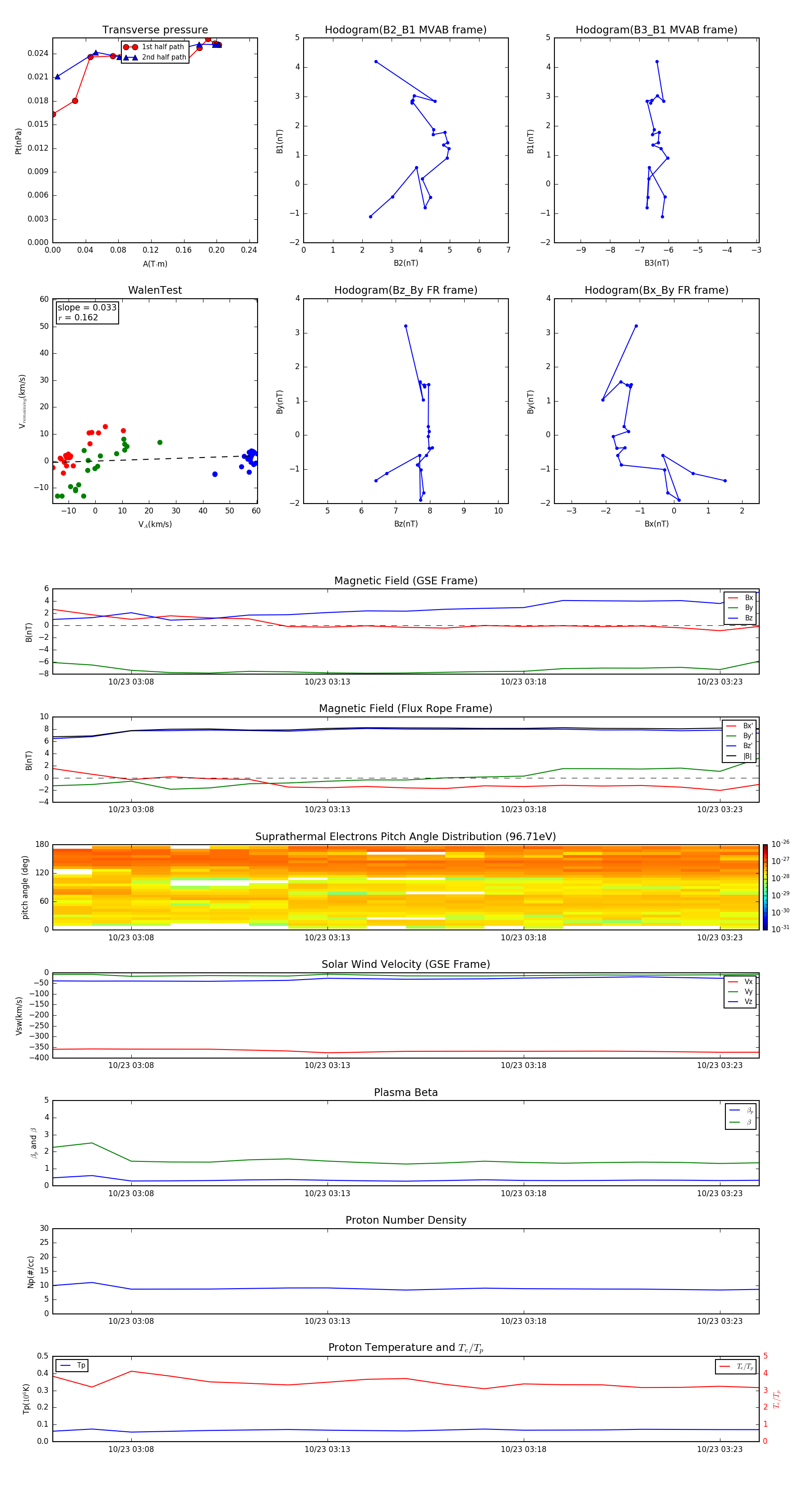Click 'pitch angle (deg)' y-axis label
The height and width of the screenshot is (1489, 812).
[25, 887]
